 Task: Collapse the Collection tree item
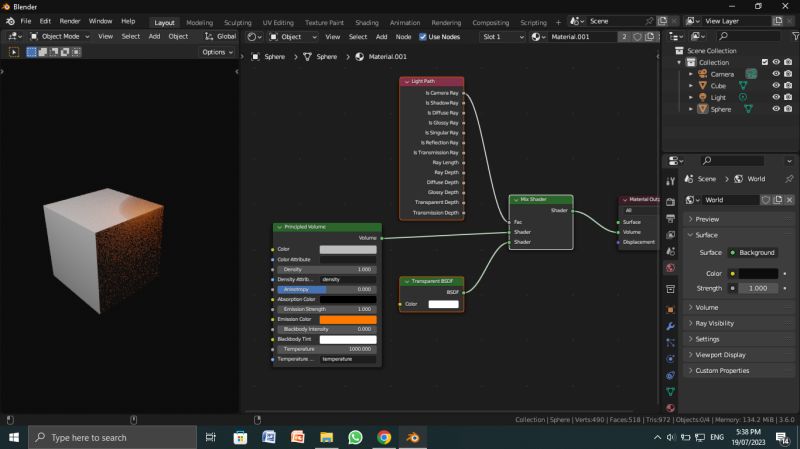point(680,62)
